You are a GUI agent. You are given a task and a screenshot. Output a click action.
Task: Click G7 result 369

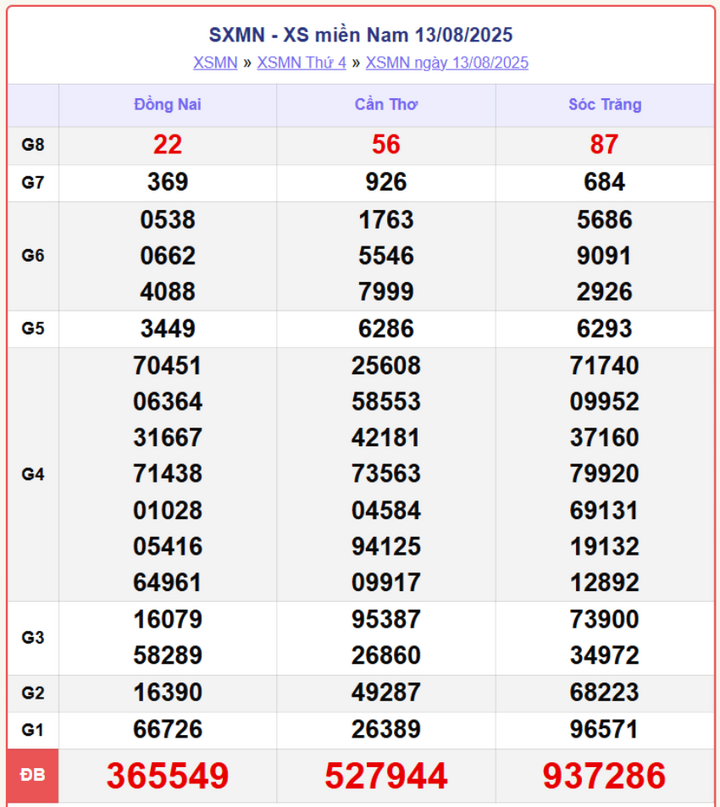(168, 182)
